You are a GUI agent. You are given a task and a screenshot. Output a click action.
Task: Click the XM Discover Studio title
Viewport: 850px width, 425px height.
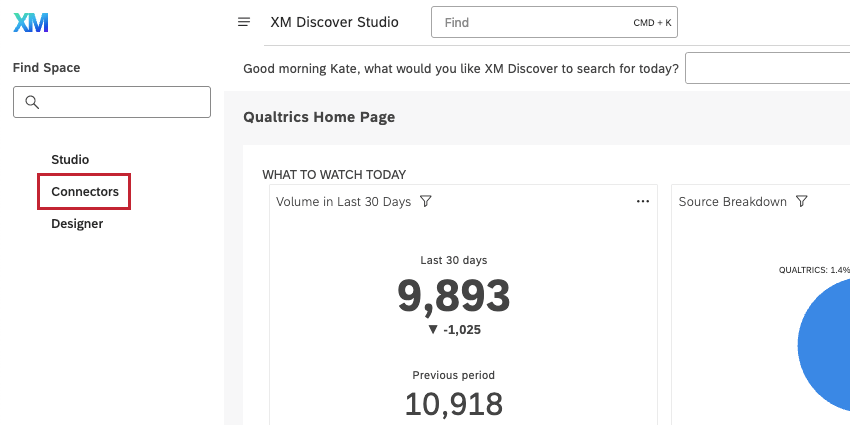click(x=334, y=22)
